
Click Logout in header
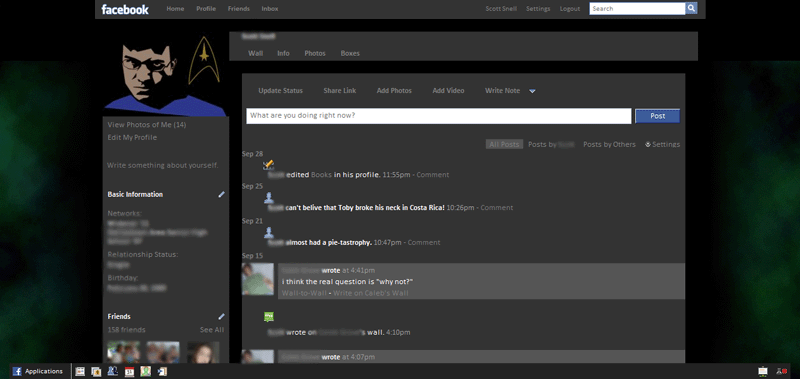tap(570, 9)
